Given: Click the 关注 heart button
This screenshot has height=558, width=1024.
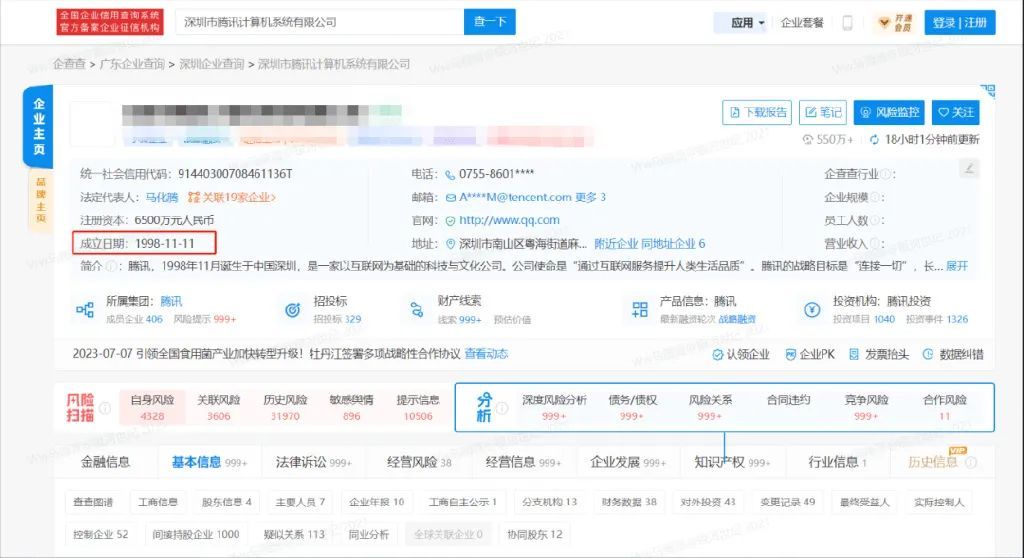Looking at the screenshot, I should point(955,112).
